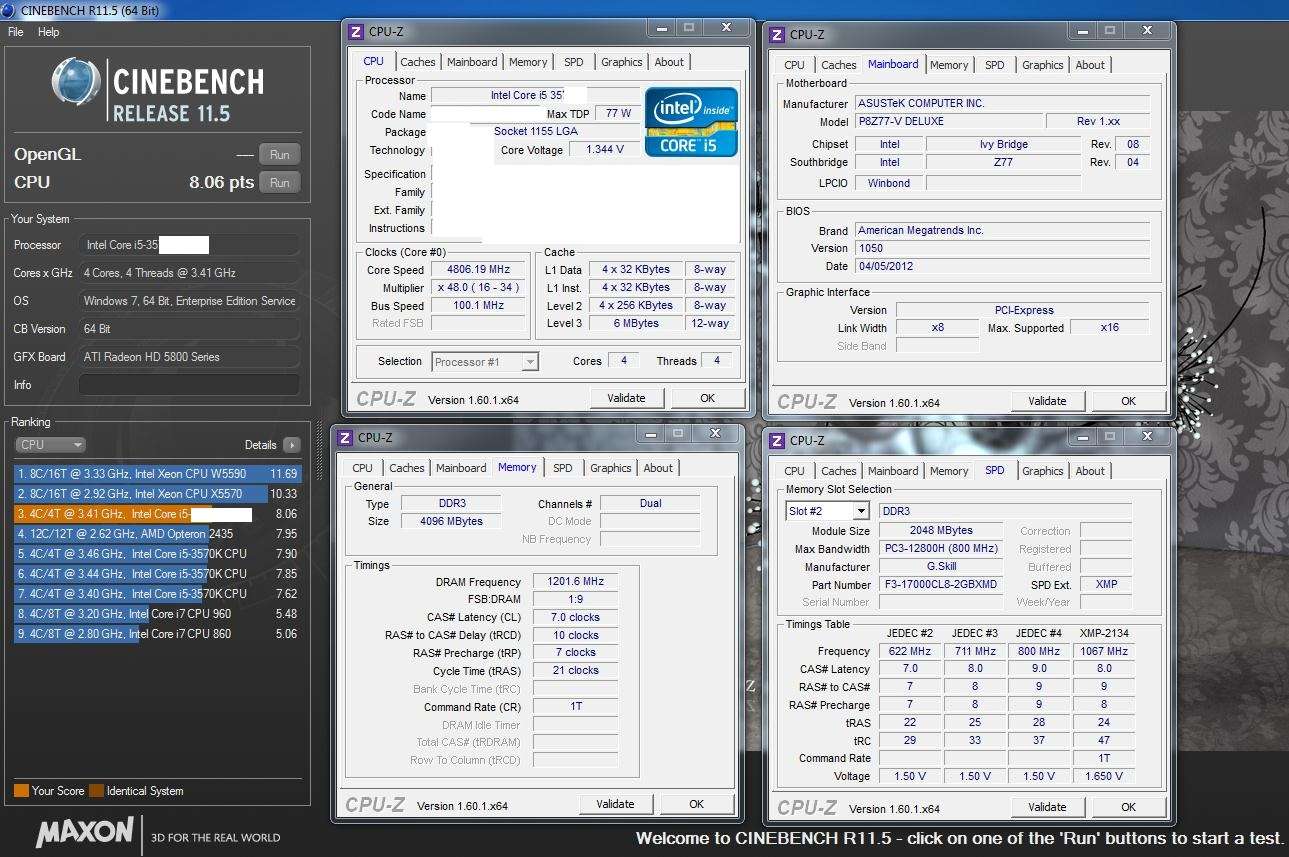Click the Info input field in Your System
The height and width of the screenshot is (857, 1289).
(189, 385)
